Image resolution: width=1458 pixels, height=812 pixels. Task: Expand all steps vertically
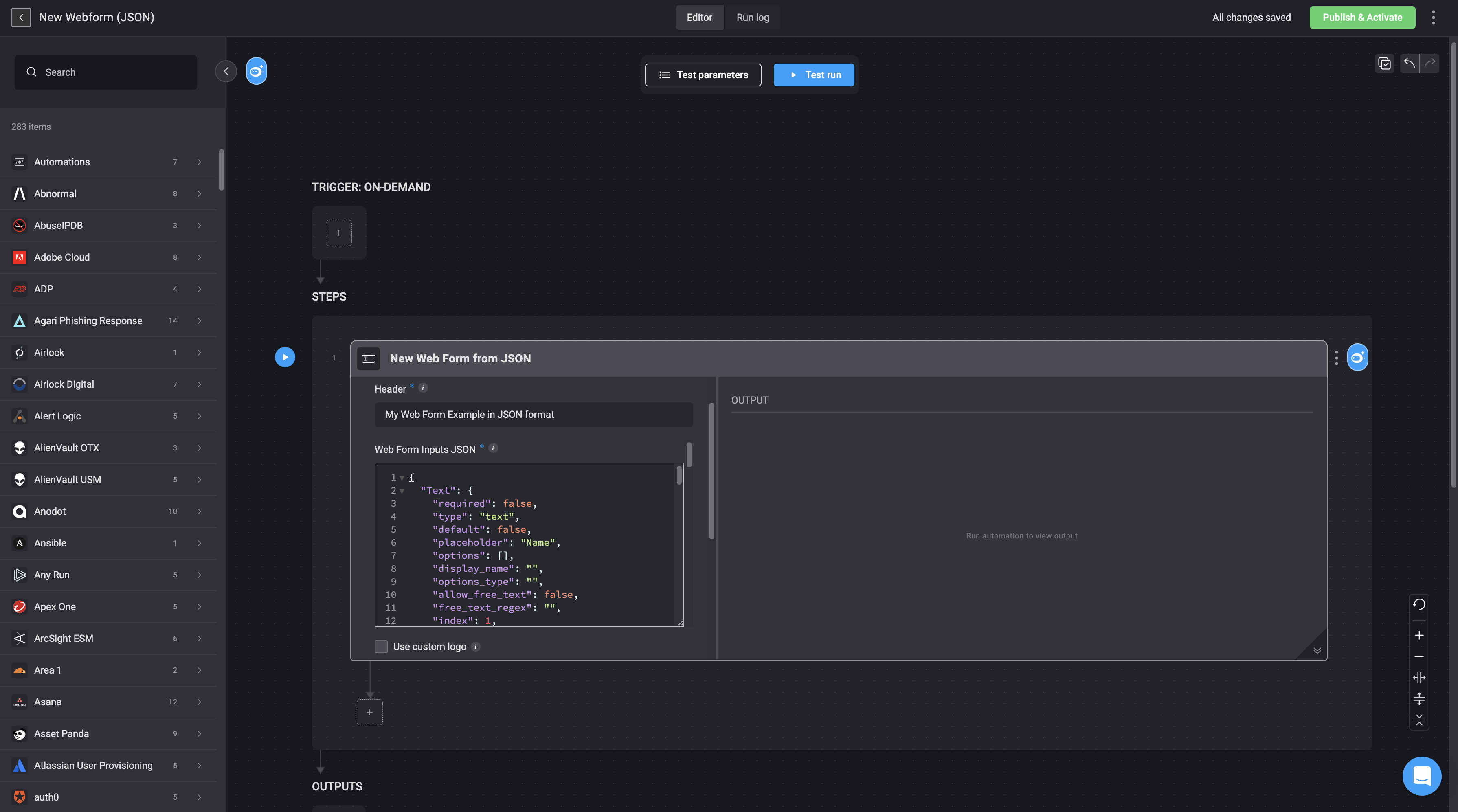(1419, 699)
